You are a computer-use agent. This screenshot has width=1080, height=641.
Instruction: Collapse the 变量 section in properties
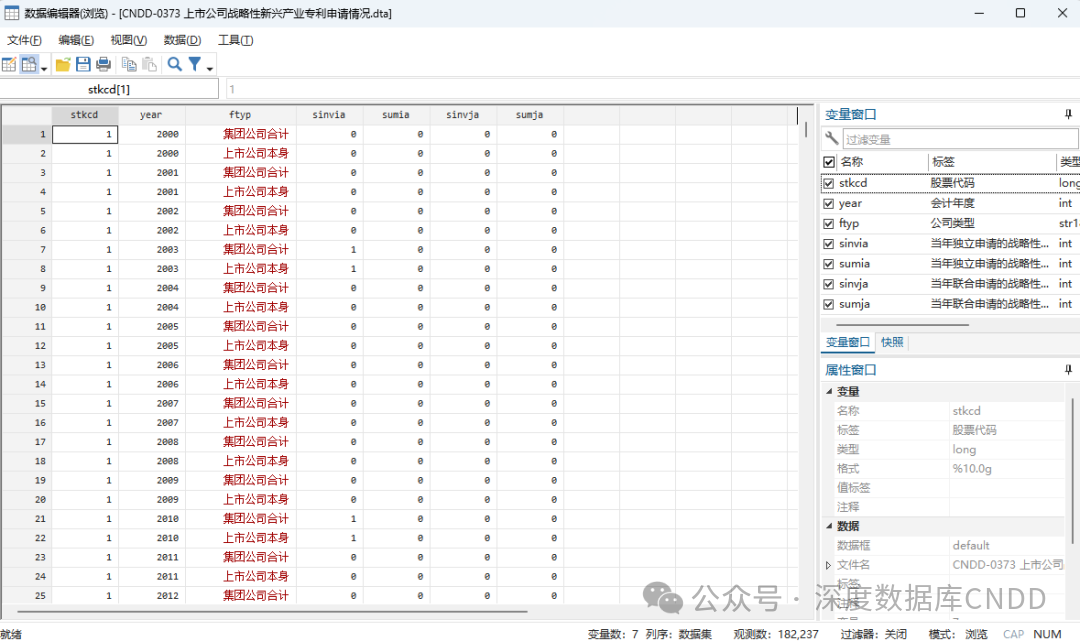point(828,391)
